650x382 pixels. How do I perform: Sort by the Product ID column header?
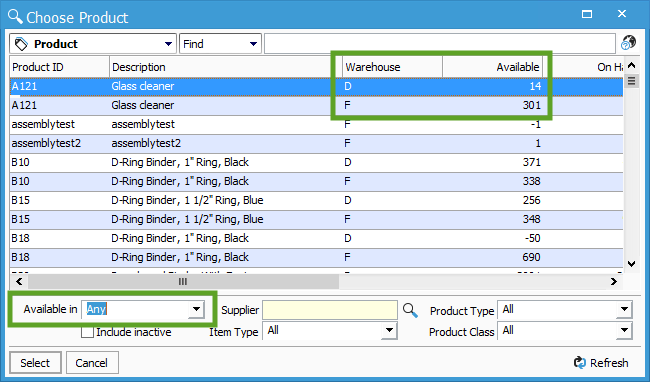pos(59,67)
